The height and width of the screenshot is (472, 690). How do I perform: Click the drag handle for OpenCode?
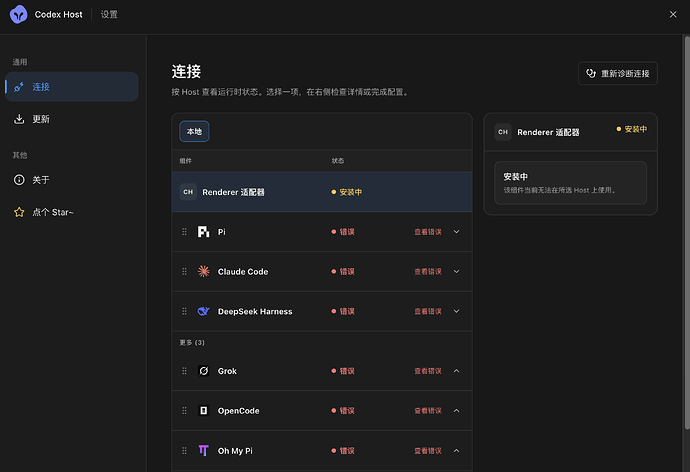click(x=184, y=411)
